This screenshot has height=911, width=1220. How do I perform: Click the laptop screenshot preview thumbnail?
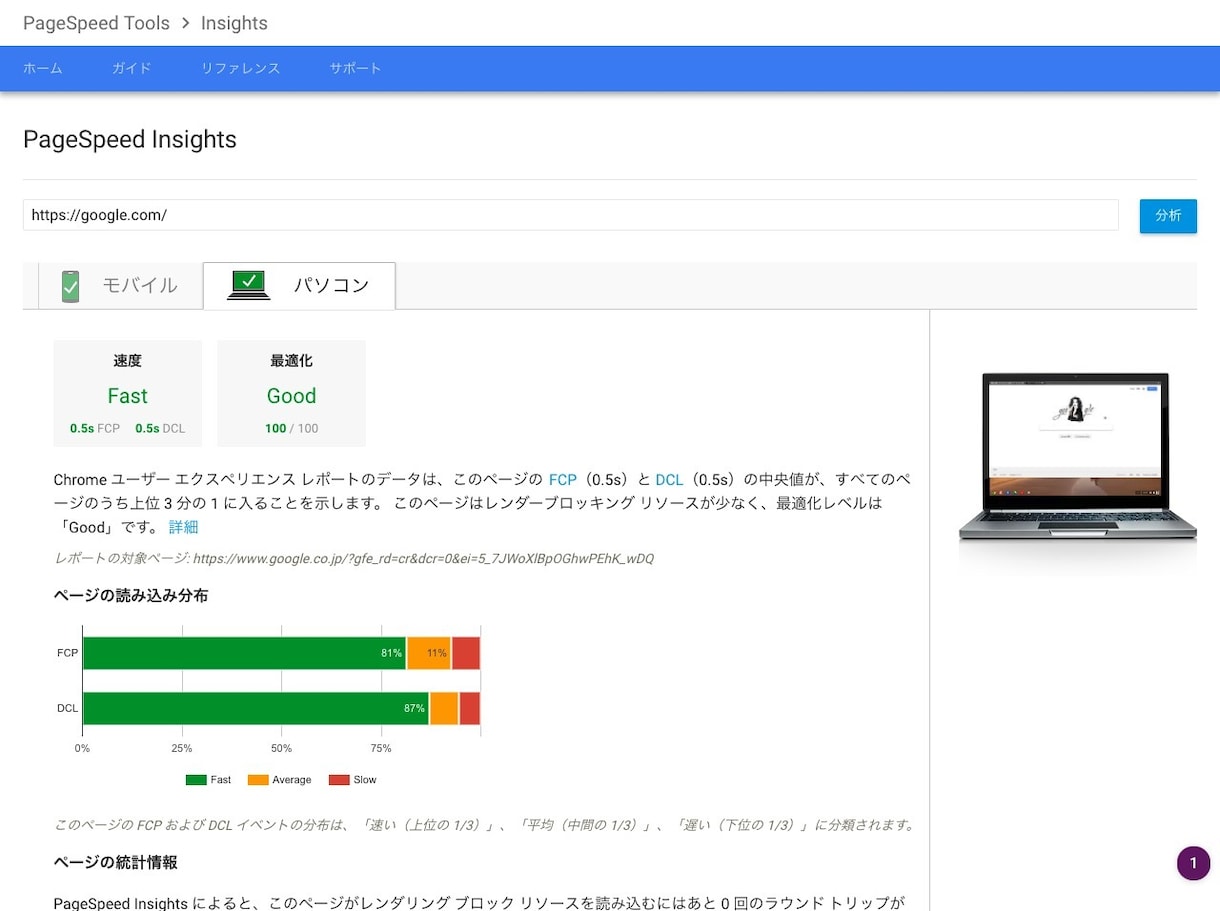click(x=1077, y=458)
